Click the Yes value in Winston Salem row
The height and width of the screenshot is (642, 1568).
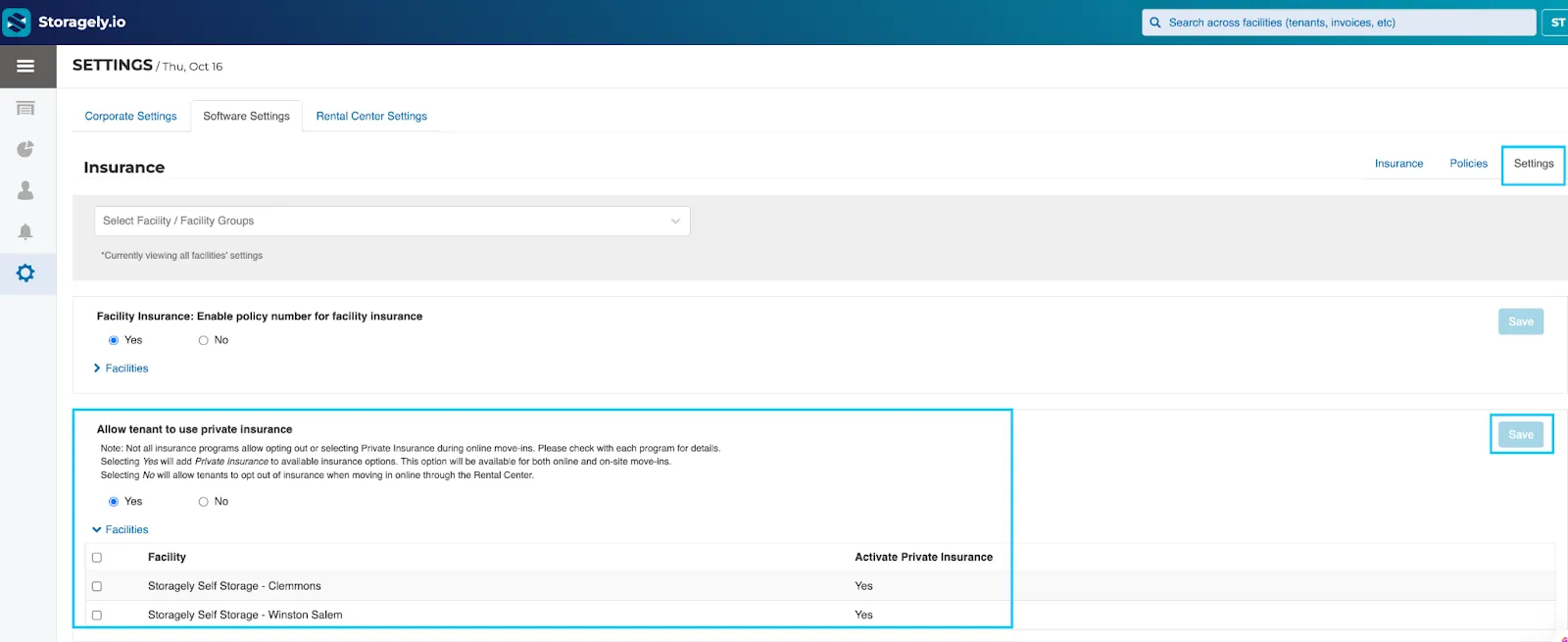(863, 616)
